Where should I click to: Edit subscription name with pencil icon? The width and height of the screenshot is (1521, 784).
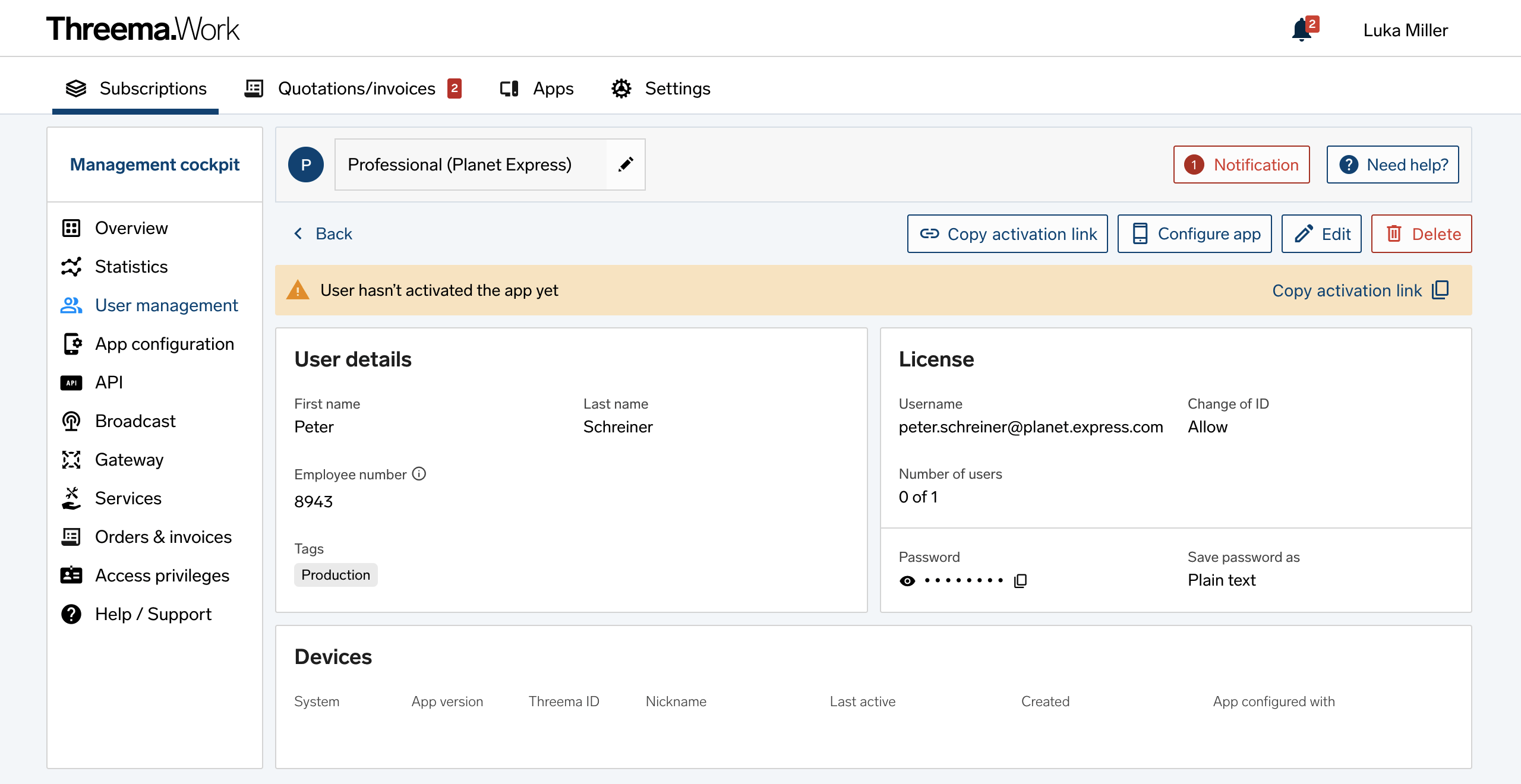tap(626, 165)
